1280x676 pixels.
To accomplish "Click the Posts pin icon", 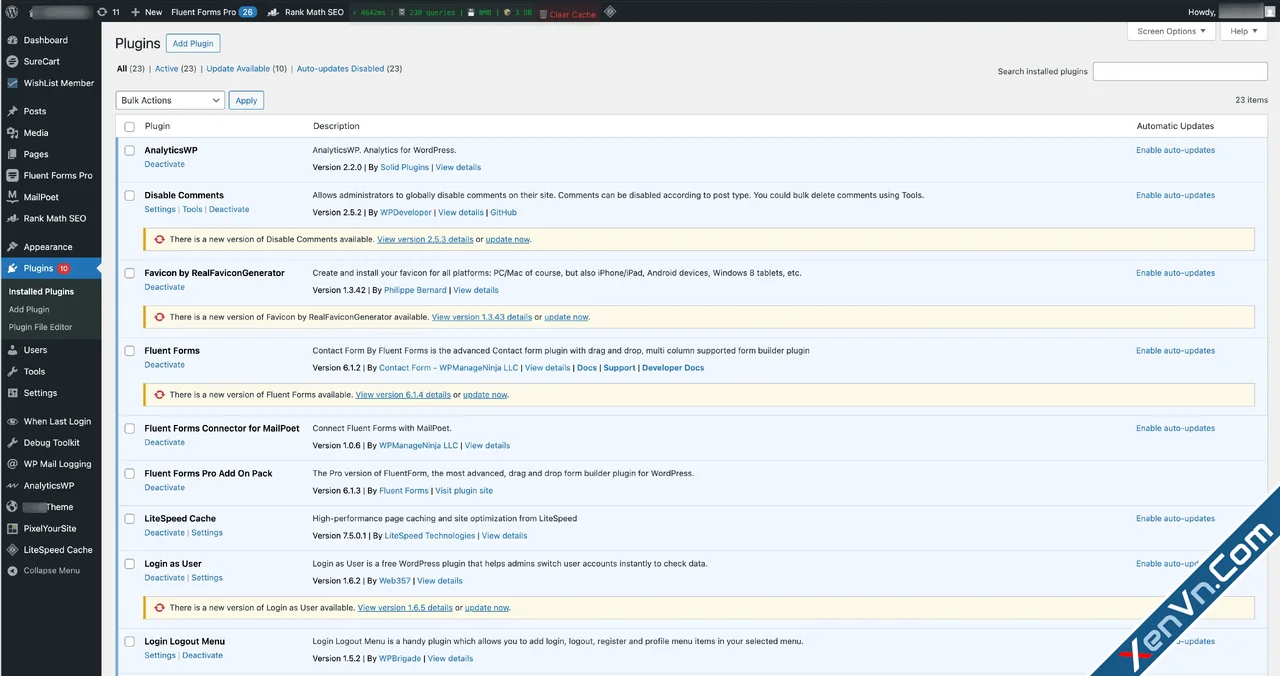I will click(12, 111).
